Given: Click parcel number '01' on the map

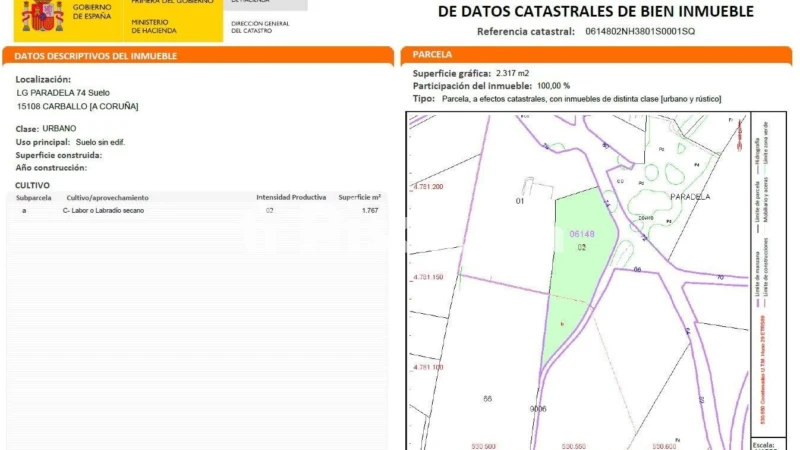Looking at the screenshot, I should (x=519, y=201).
